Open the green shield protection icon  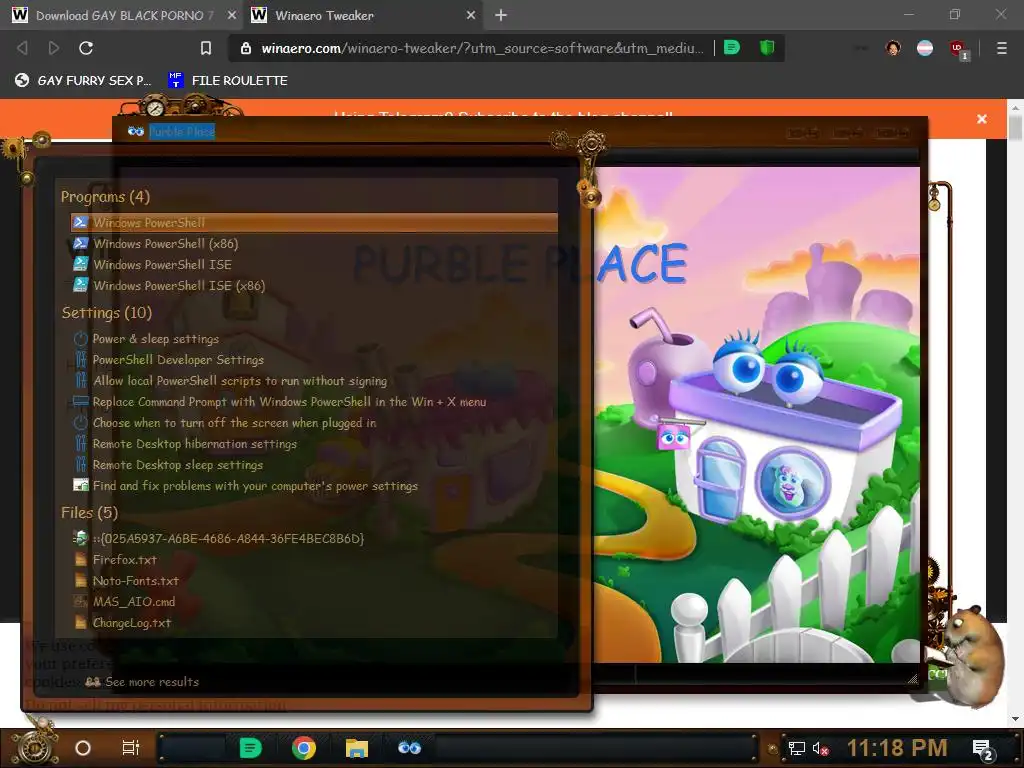[x=767, y=48]
